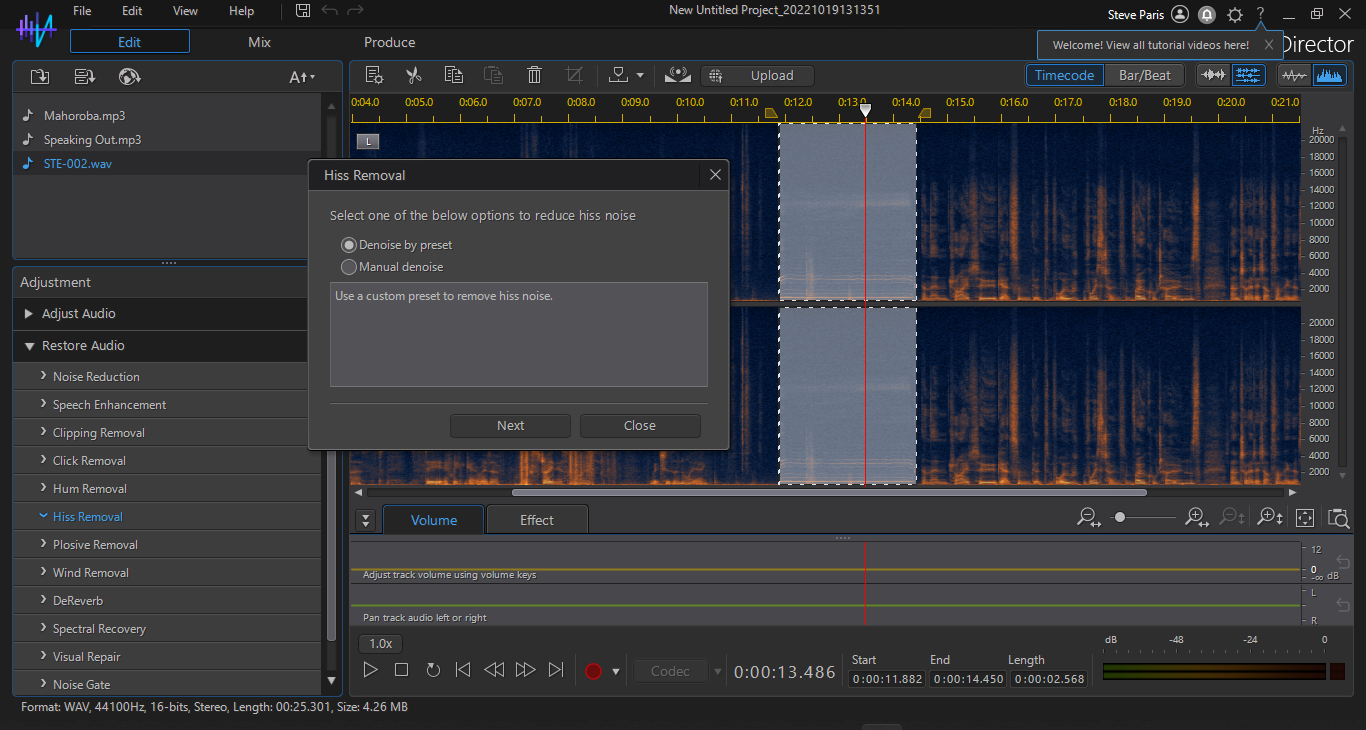Toggle the compact waveform view button
The height and width of the screenshot is (730, 1366).
1214,75
